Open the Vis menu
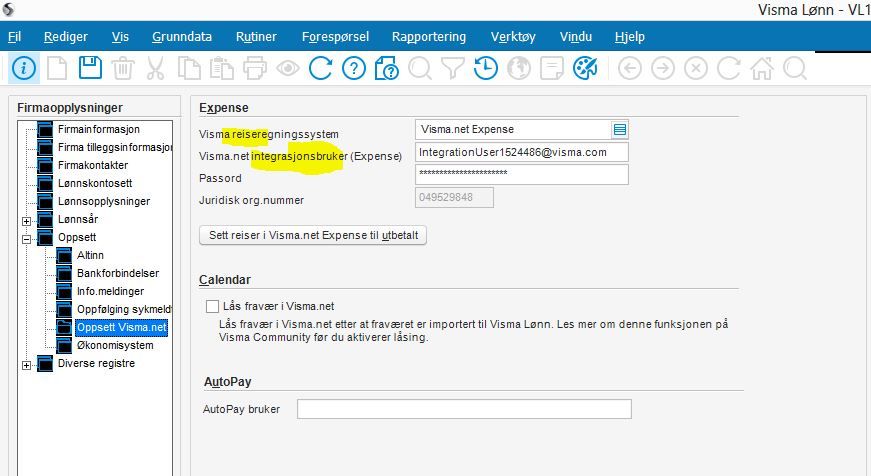 (120, 37)
